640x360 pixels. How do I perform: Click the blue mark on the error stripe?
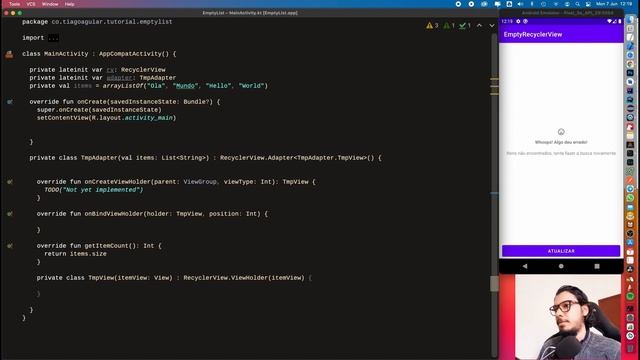494,194
